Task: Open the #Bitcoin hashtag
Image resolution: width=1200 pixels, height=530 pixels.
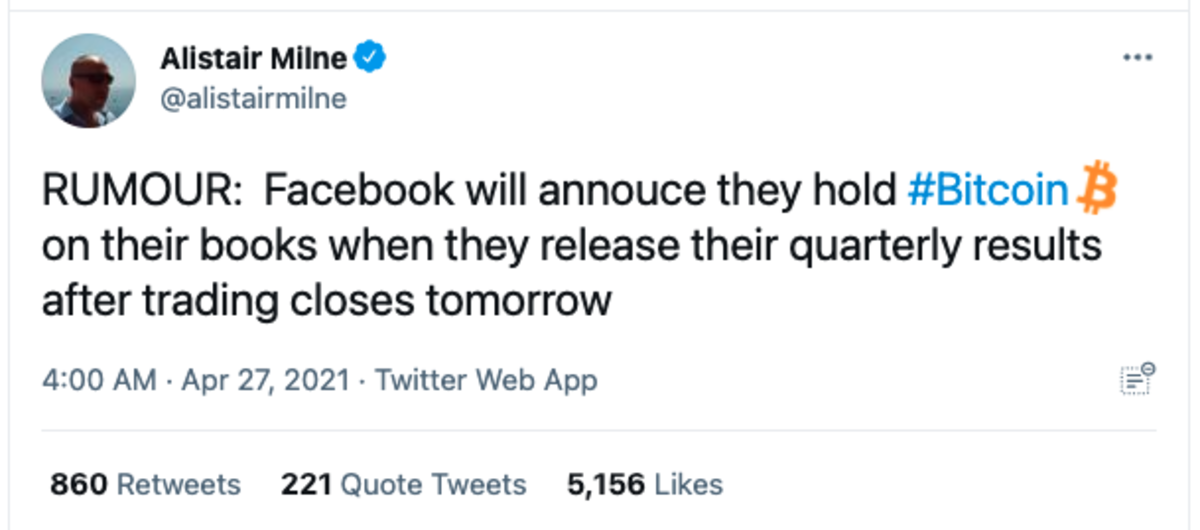Action: tap(988, 191)
